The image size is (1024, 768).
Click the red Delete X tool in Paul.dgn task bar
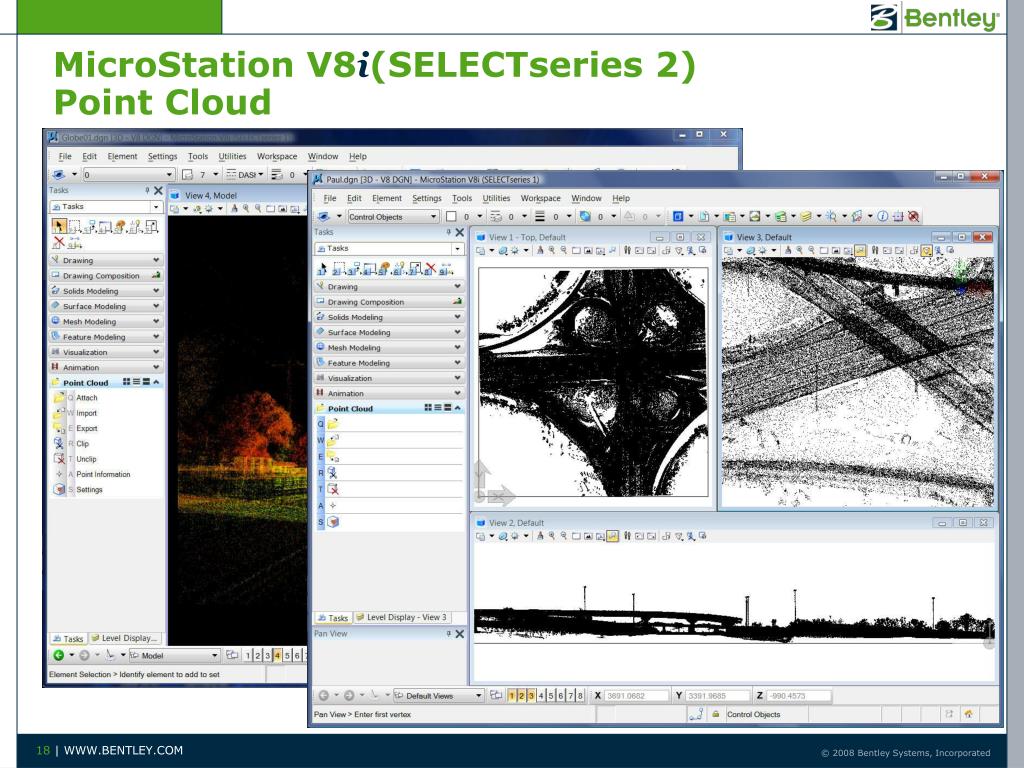tap(430, 268)
